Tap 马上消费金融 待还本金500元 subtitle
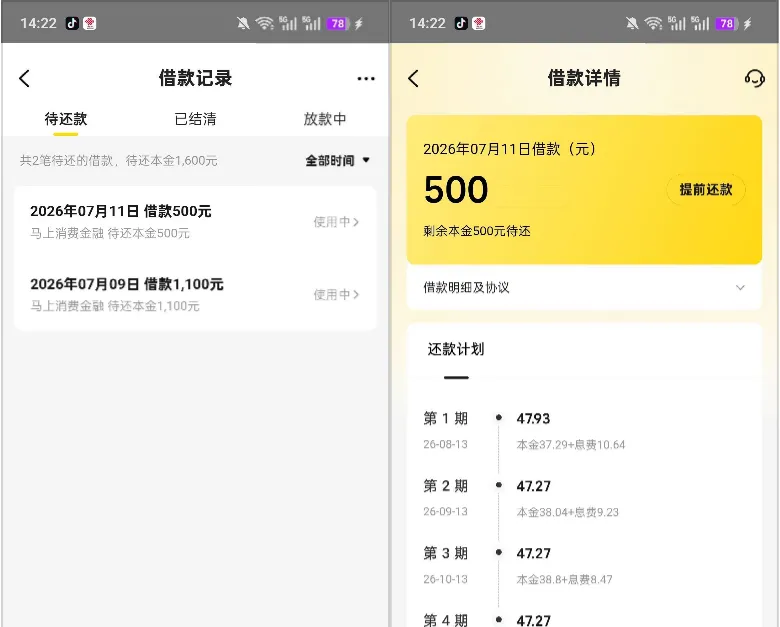Viewport: 780px width, 627px height. tap(110, 233)
